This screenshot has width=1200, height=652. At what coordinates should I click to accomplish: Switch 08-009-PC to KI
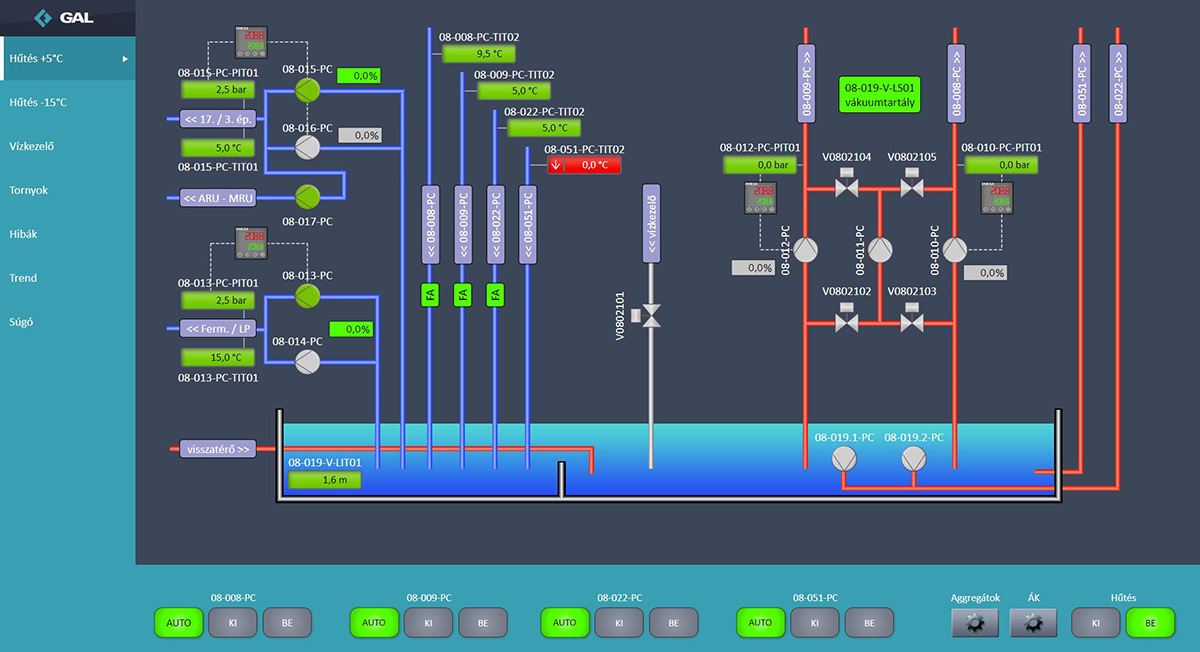click(428, 623)
